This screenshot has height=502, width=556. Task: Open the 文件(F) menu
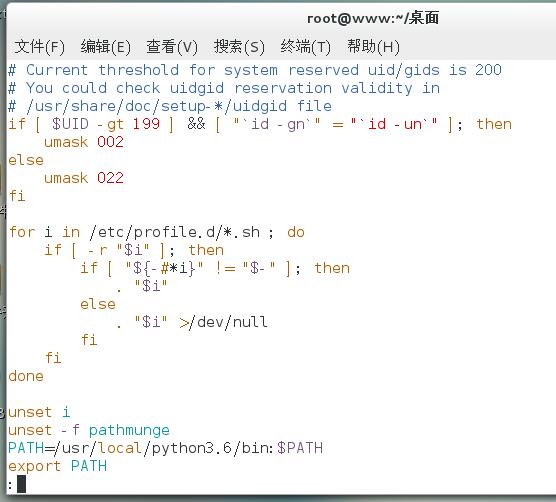[40, 46]
